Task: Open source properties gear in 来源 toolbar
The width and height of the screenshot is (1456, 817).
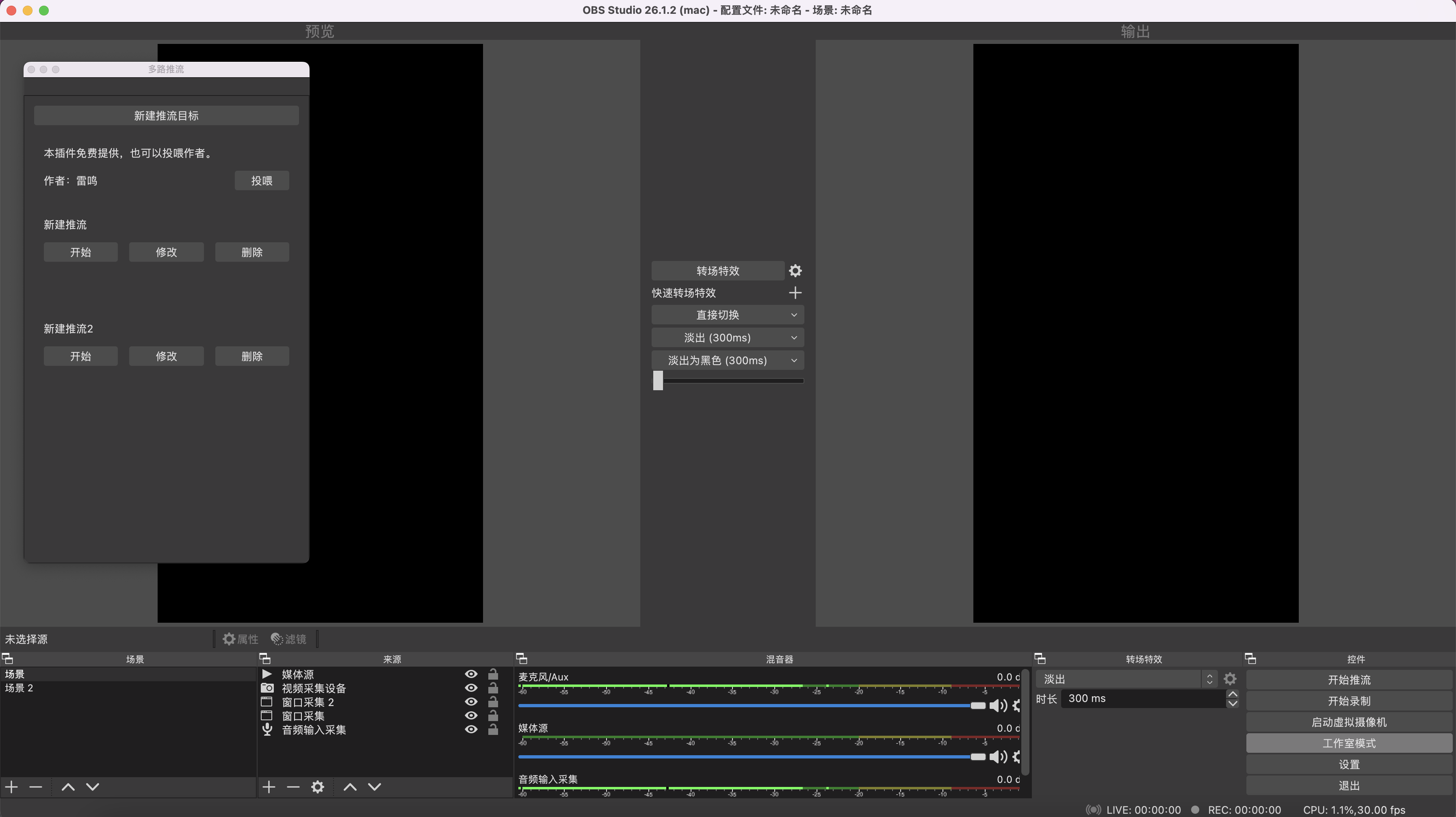Action: coord(318,787)
